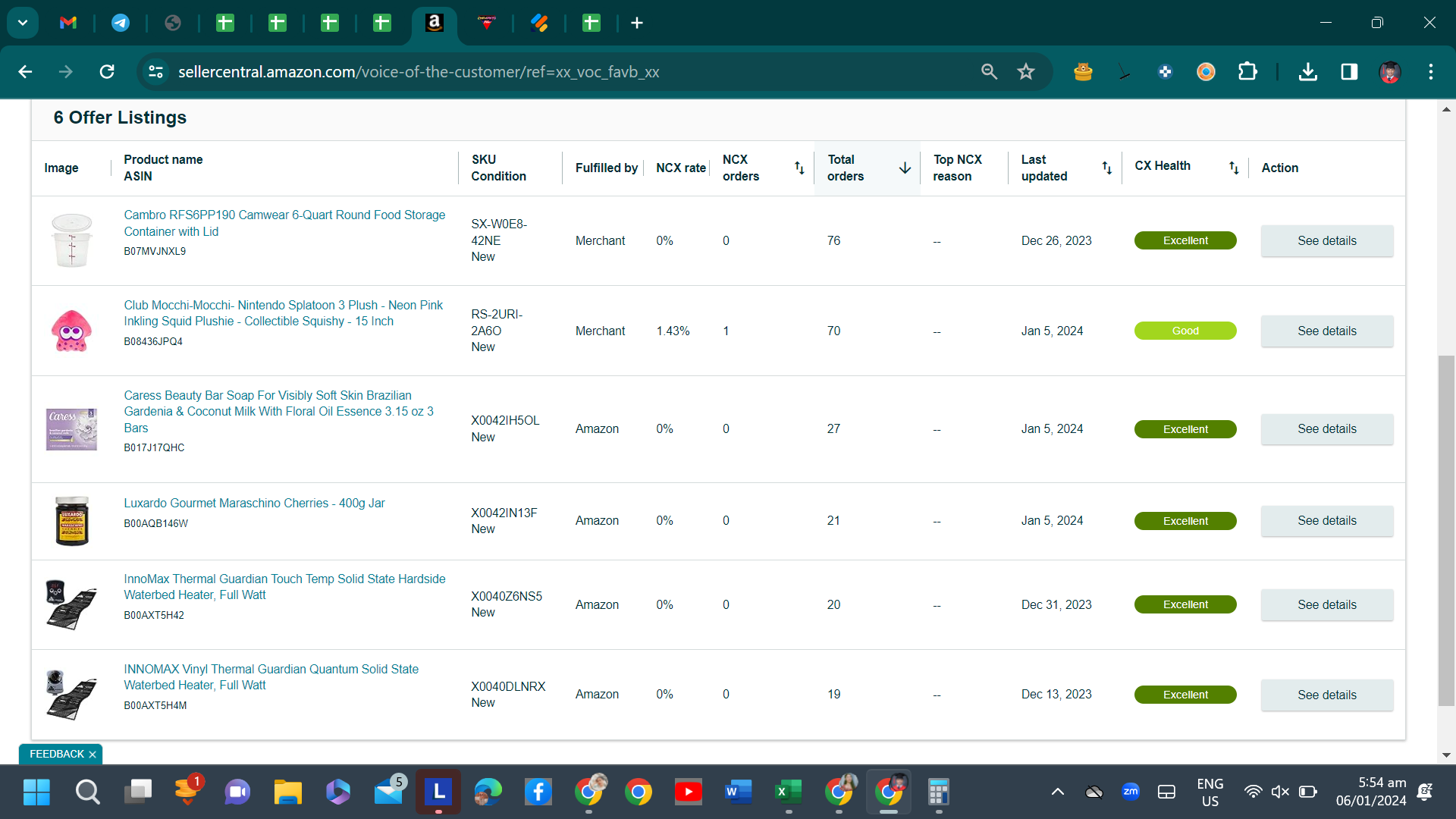Open the FEEDBACK panel

pos(57,754)
